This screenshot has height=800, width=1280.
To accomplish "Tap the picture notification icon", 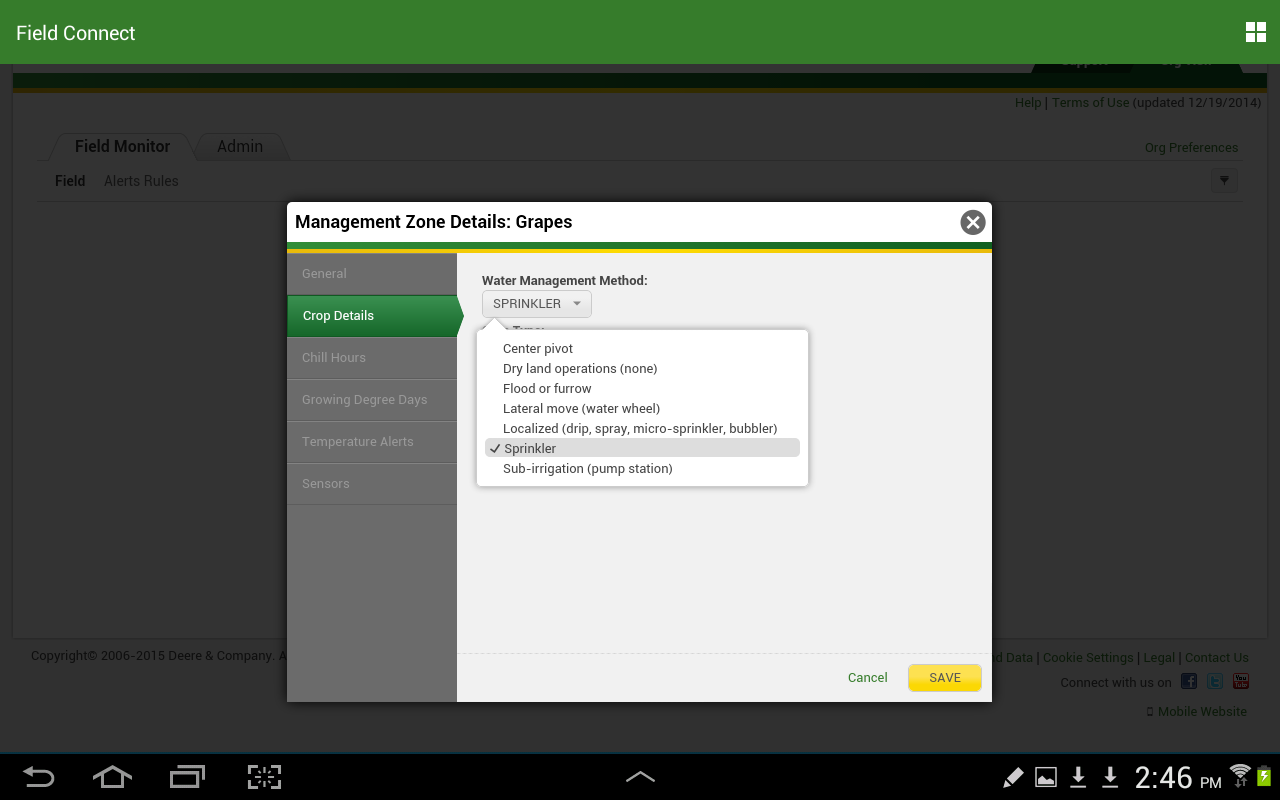I will pos(1046,777).
